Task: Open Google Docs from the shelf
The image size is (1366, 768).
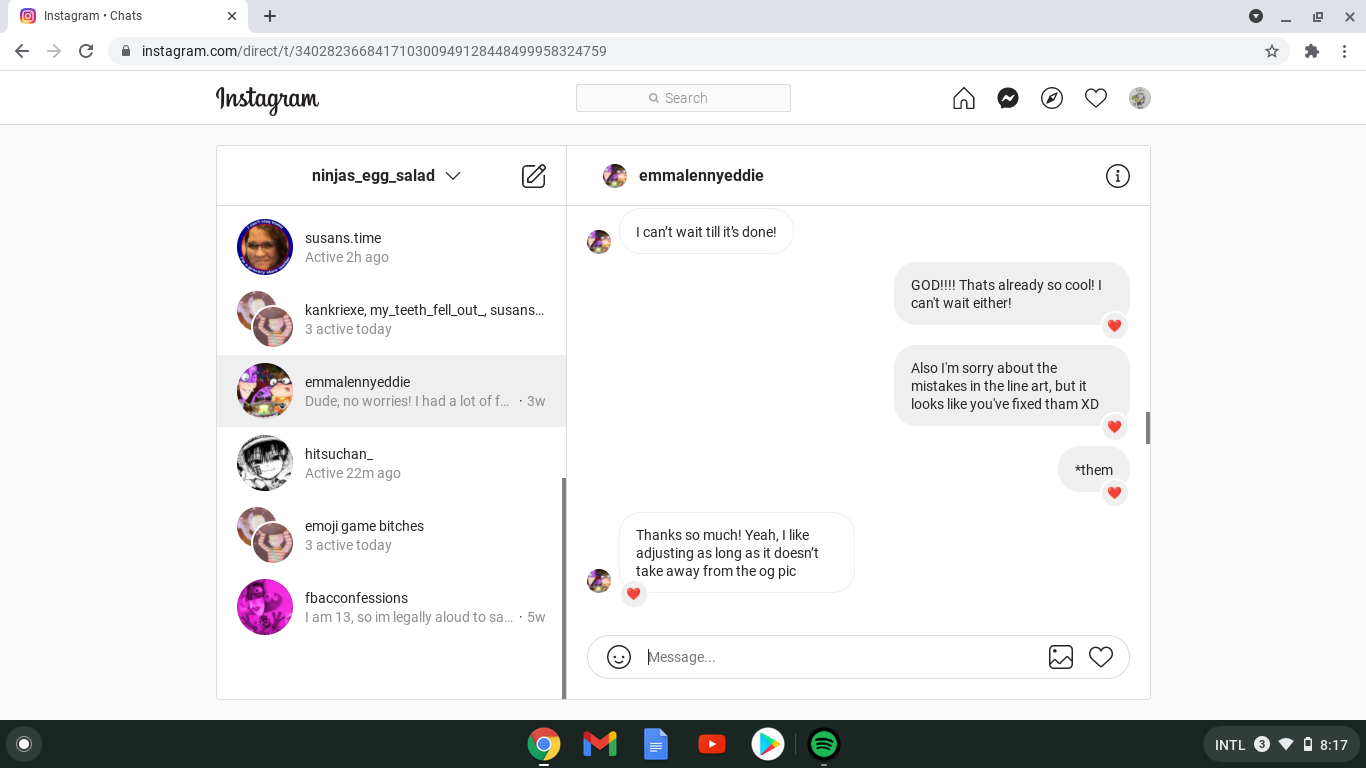Action: pos(656,744)
